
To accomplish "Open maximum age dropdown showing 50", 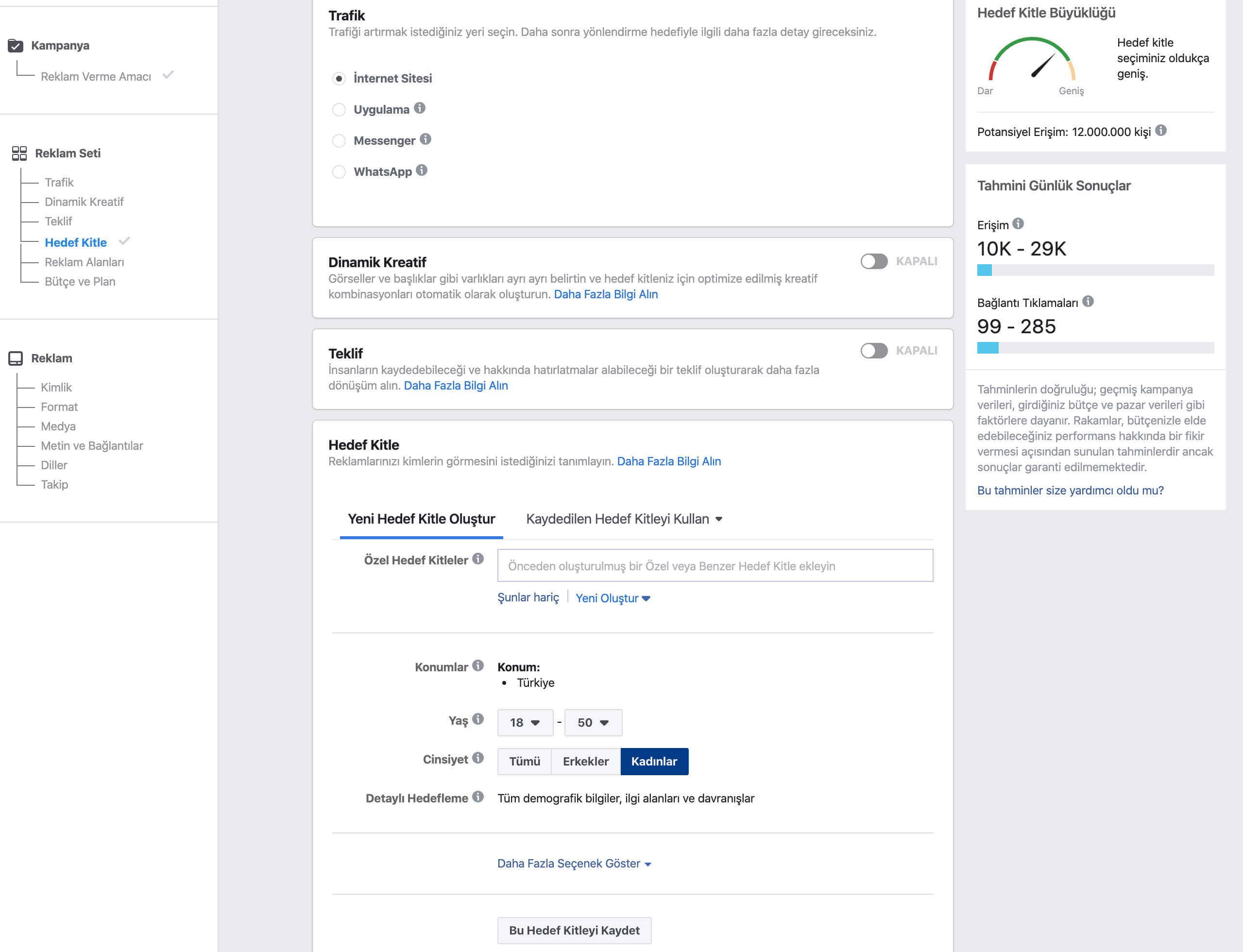I will coord(593,723).
